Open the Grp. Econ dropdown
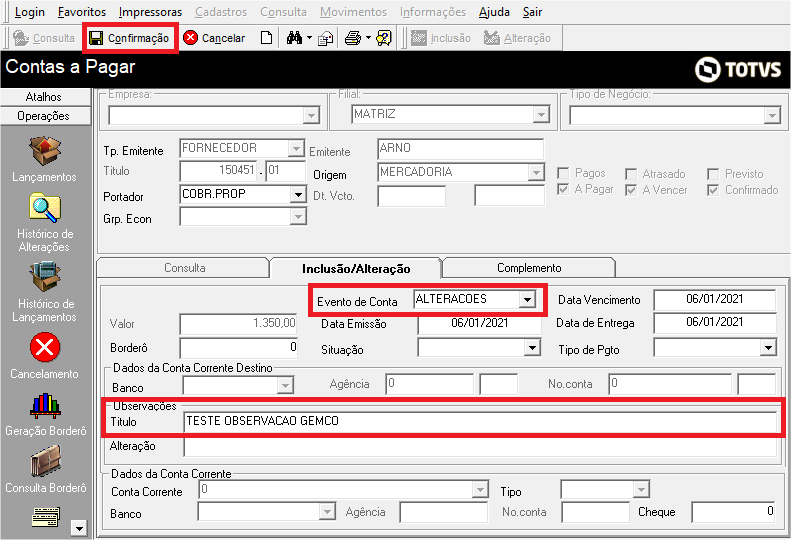This screenshot has height=540, width=791. pos(298,217)
